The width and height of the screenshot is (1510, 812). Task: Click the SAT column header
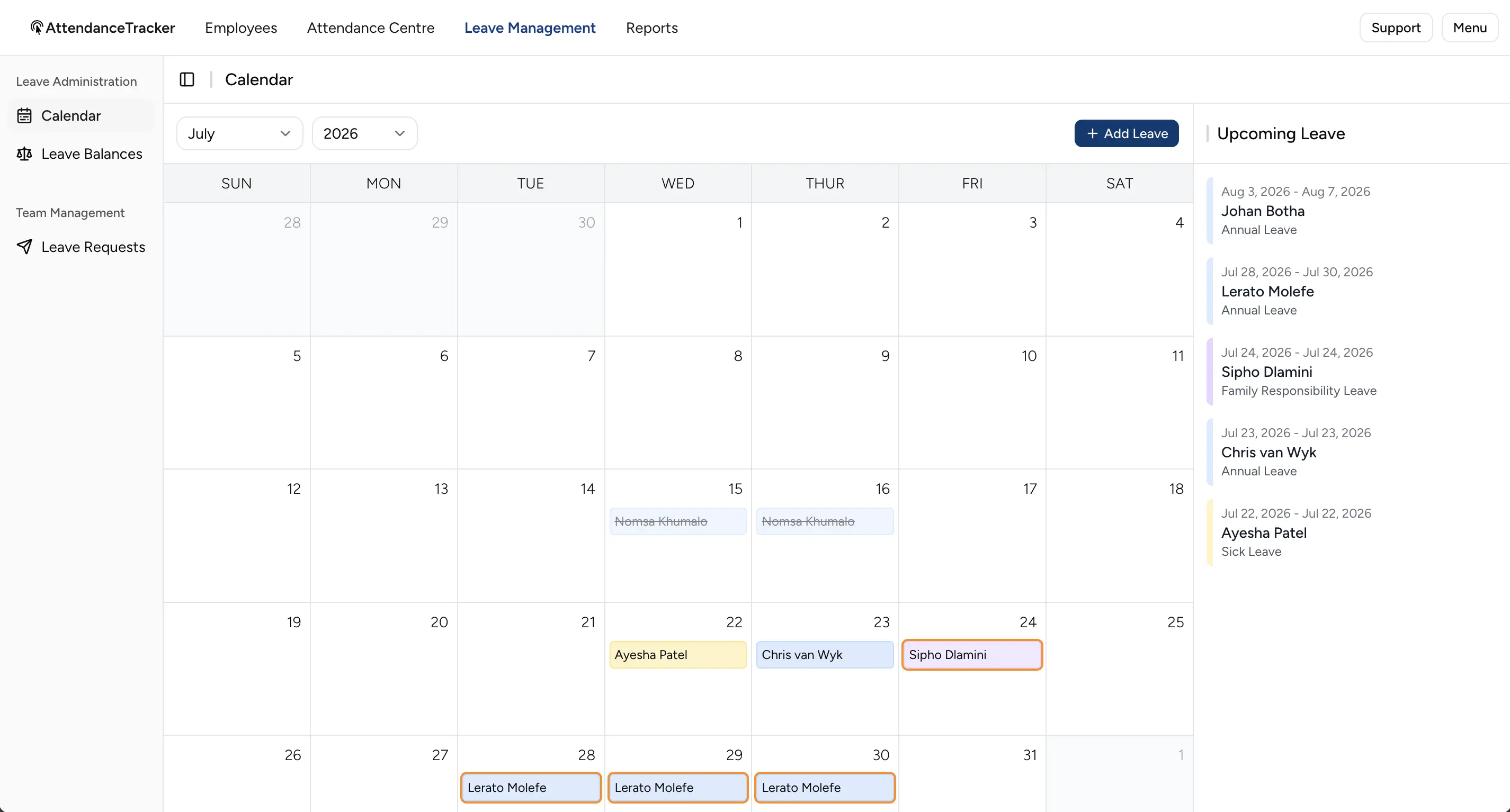pos(1120,183)
